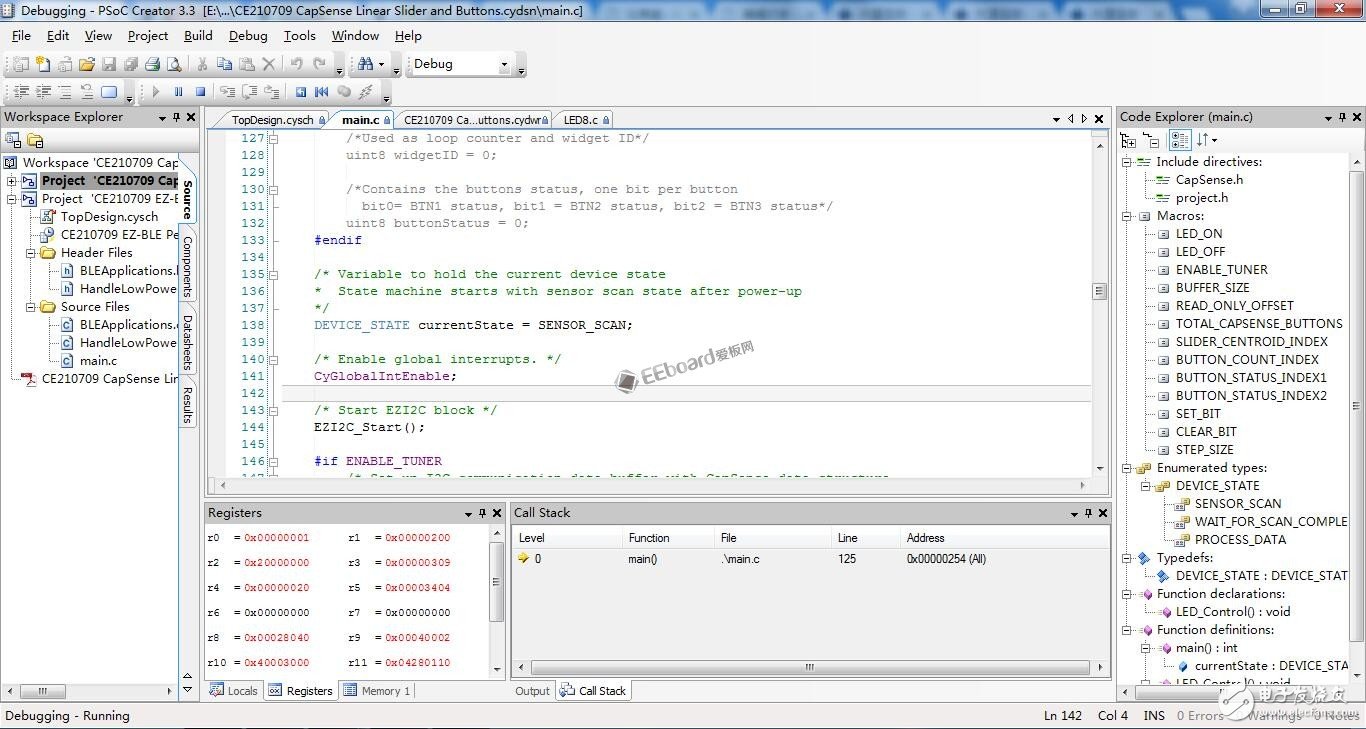Viewport: 1366px width, 729px height.
Task: Click the Resume execution play icon
Action: [x=156, y=92]
